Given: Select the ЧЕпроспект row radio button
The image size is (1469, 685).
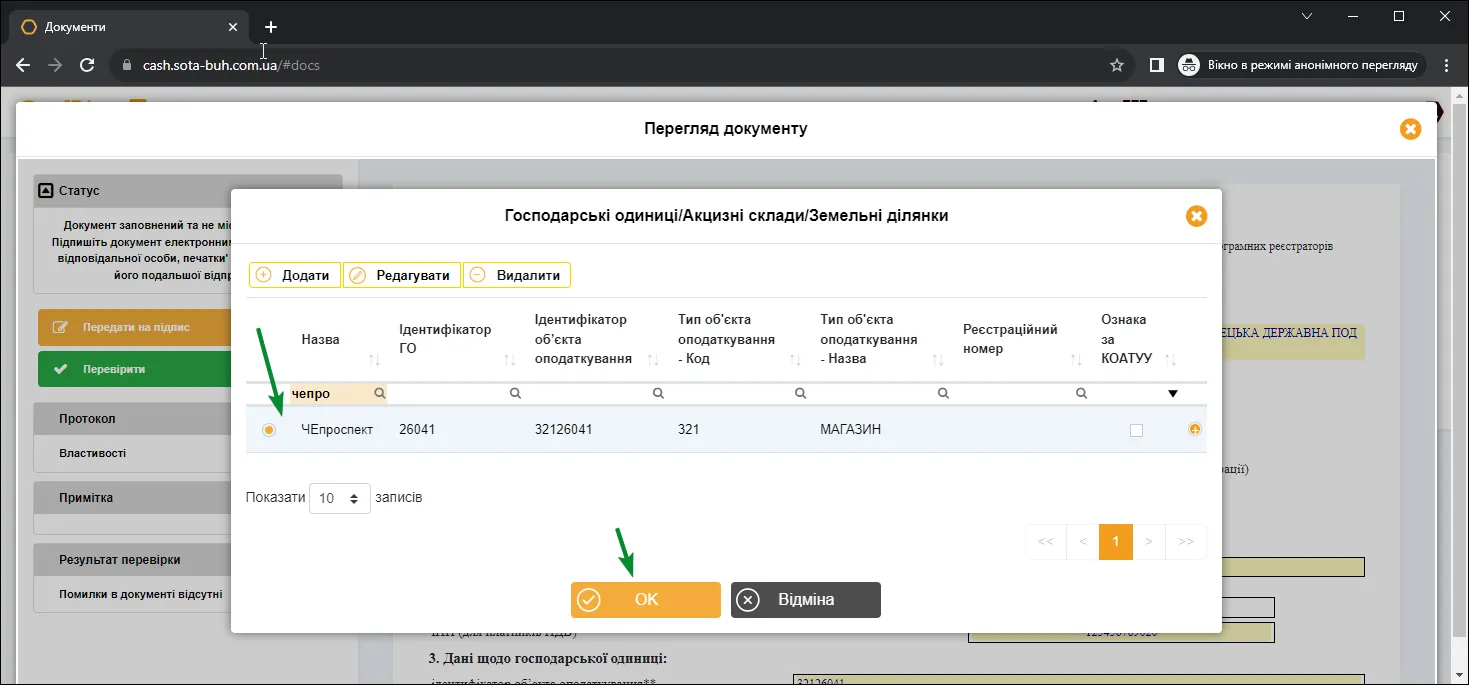Looking at the screenshot, I should point(269,430).
